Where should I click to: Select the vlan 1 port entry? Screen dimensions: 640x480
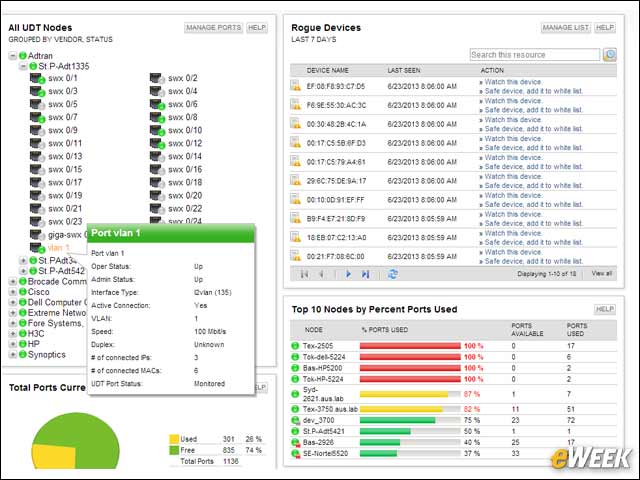coord(59,248)
